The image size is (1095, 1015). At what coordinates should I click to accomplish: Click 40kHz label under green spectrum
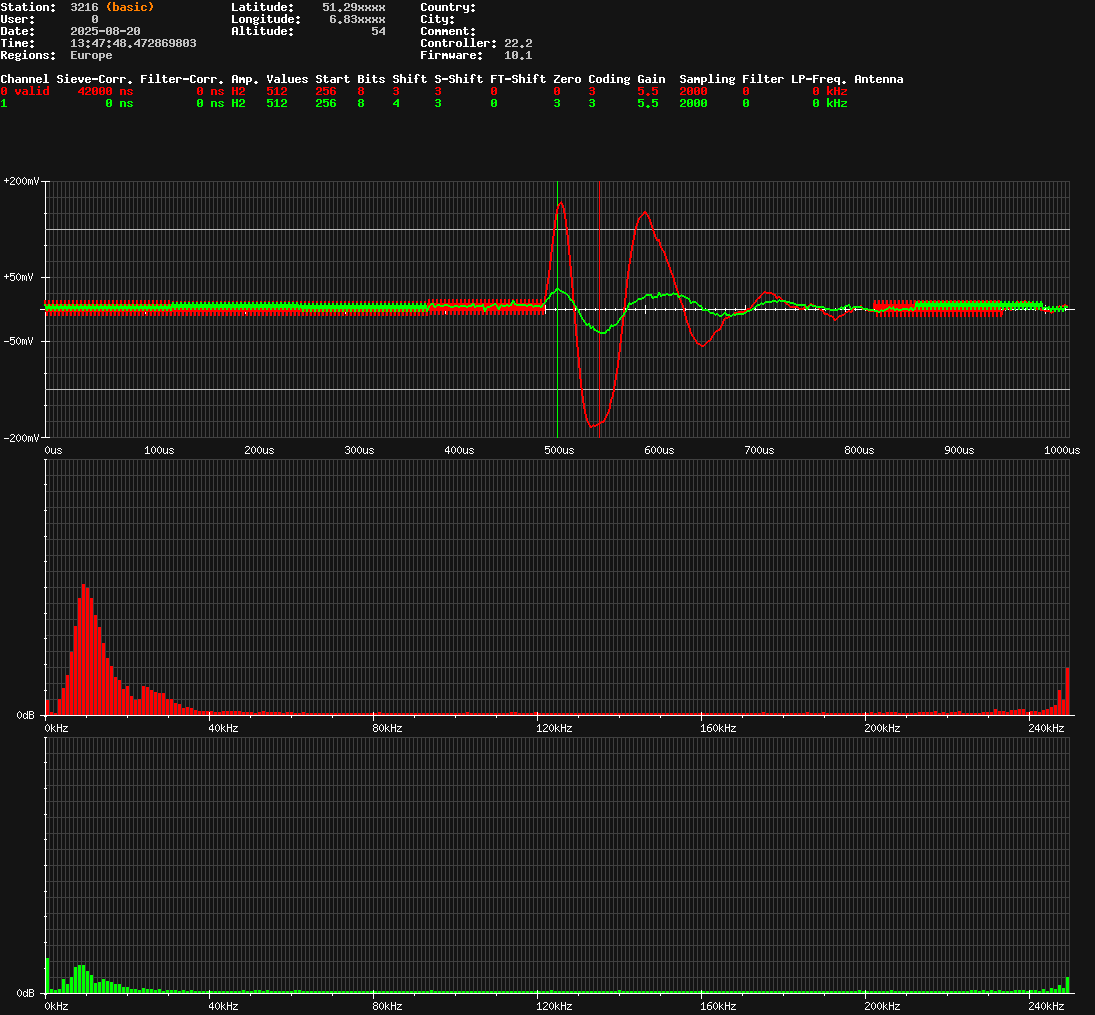223,1005
